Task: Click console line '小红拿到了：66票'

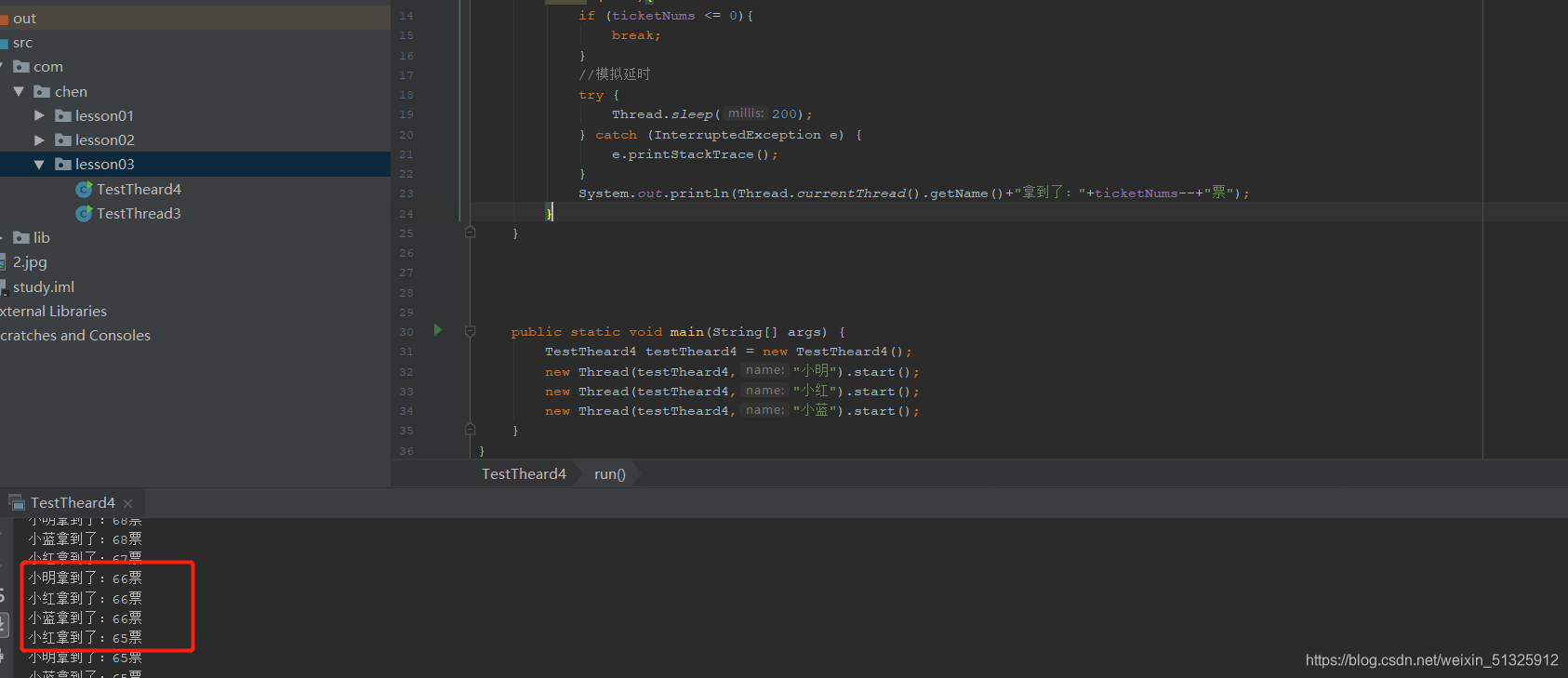Action: click(86, 599)
